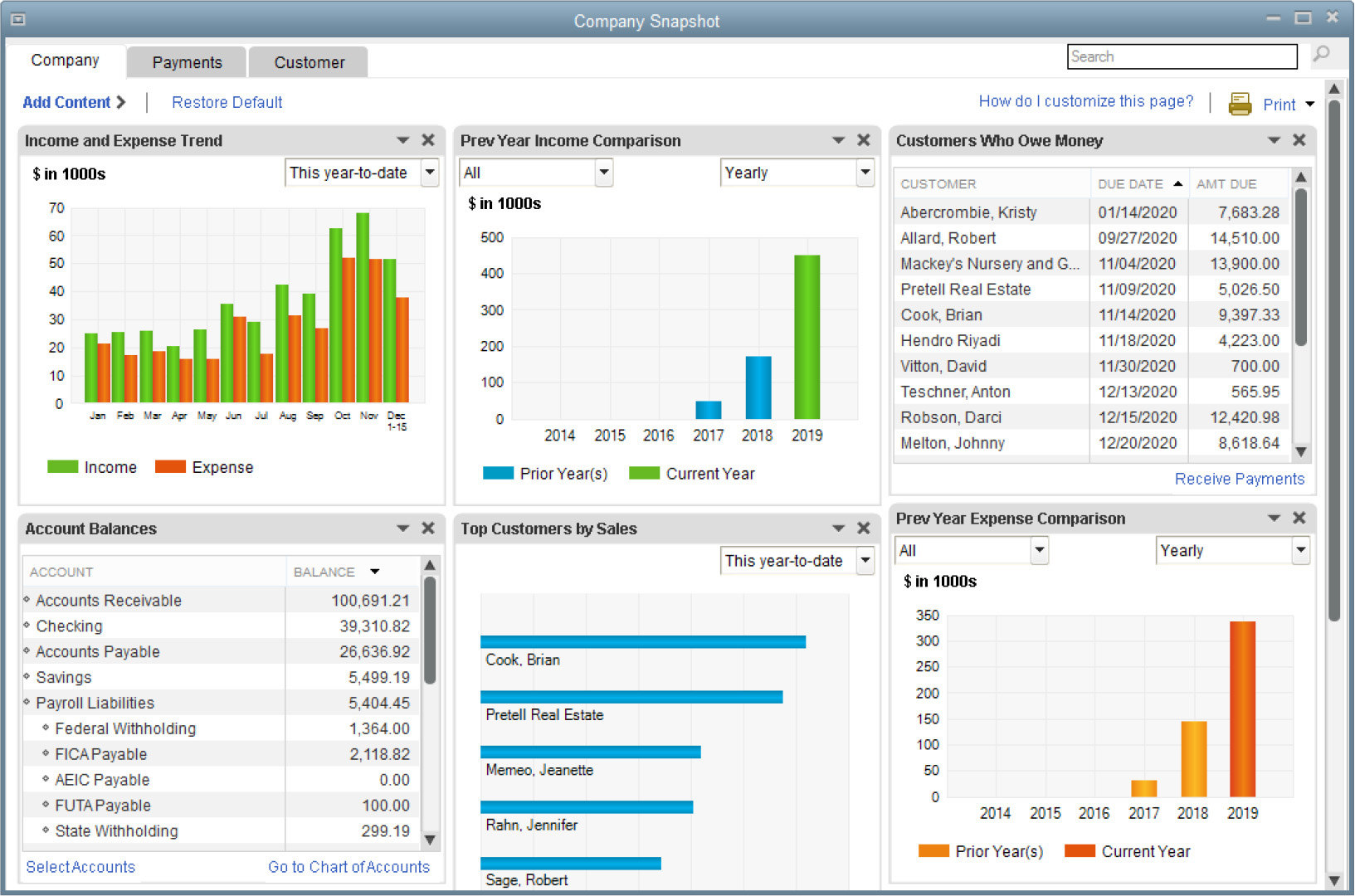Select Pretell Real Estate in owe money list
This screenshot has width=1355, height=896.
click(1090, 290)
